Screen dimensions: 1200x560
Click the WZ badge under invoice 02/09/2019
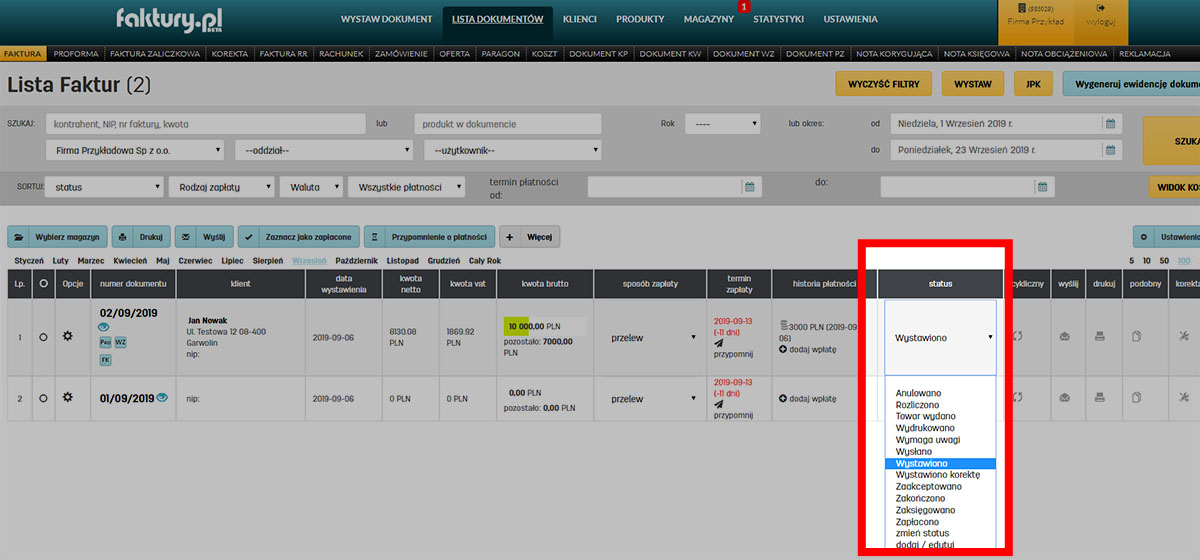(x=120, y=342)
